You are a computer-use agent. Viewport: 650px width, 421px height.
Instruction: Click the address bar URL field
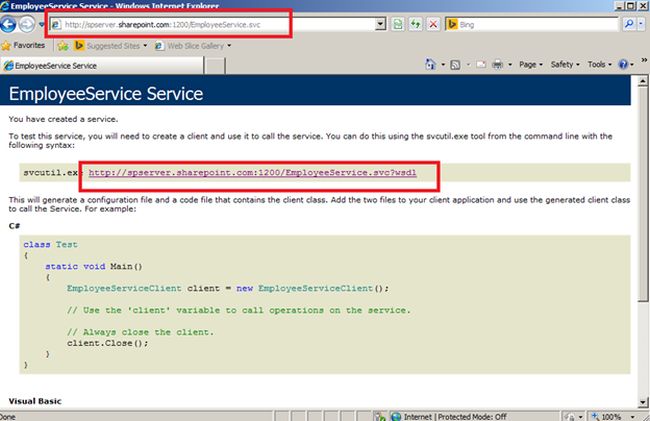tap(211, 24)
